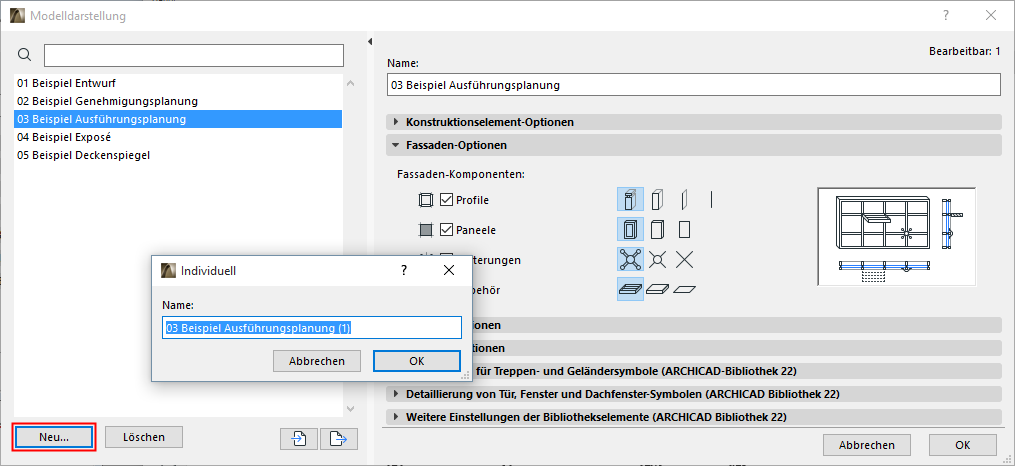Uncheck the Profile checkbox

(446, 200)
